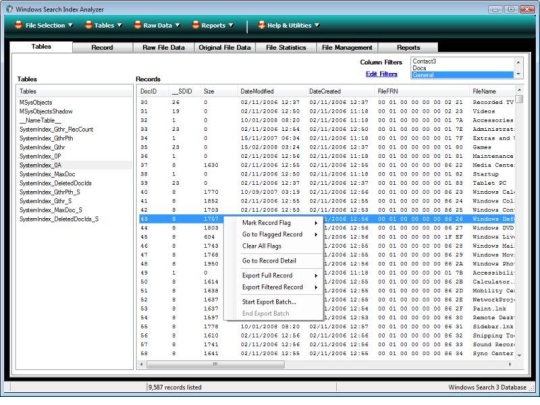Screen dimensions: 540x405
Task: Select the MSysObjectsShadow table
Action: pyautogui.click(x=46, y=112)
